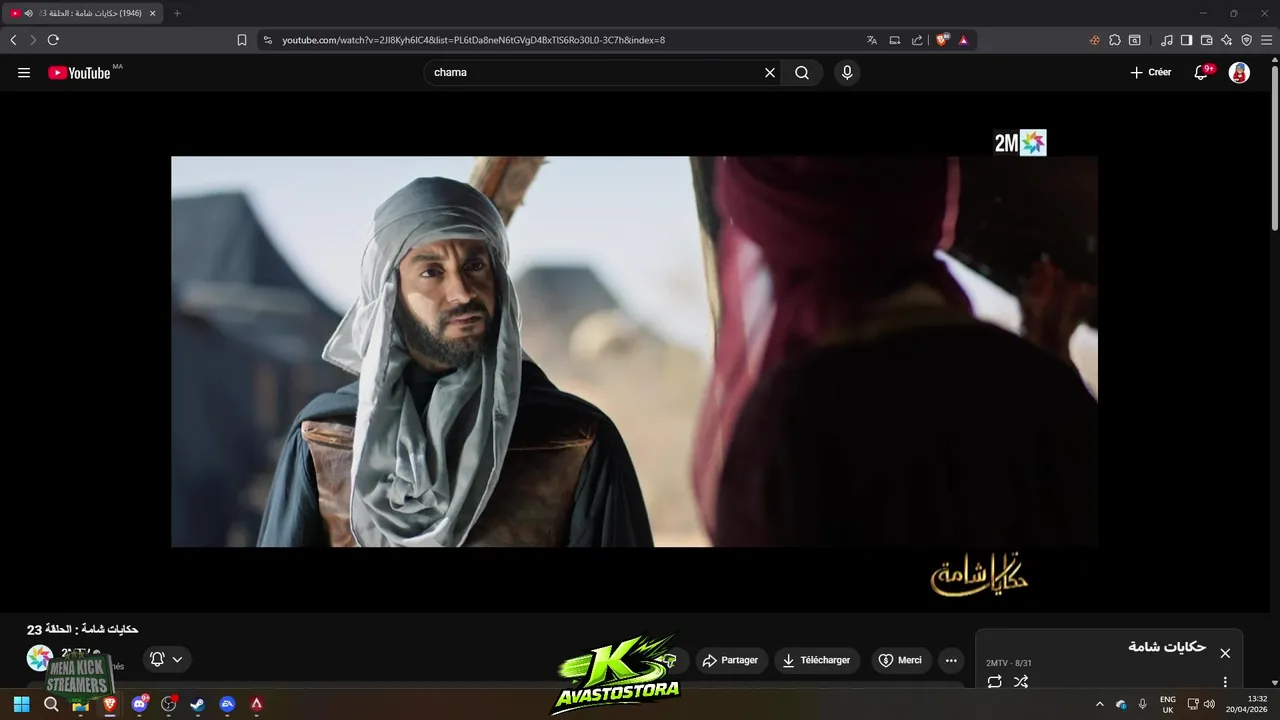Open Steam from the taskbar

coord(198,704)
